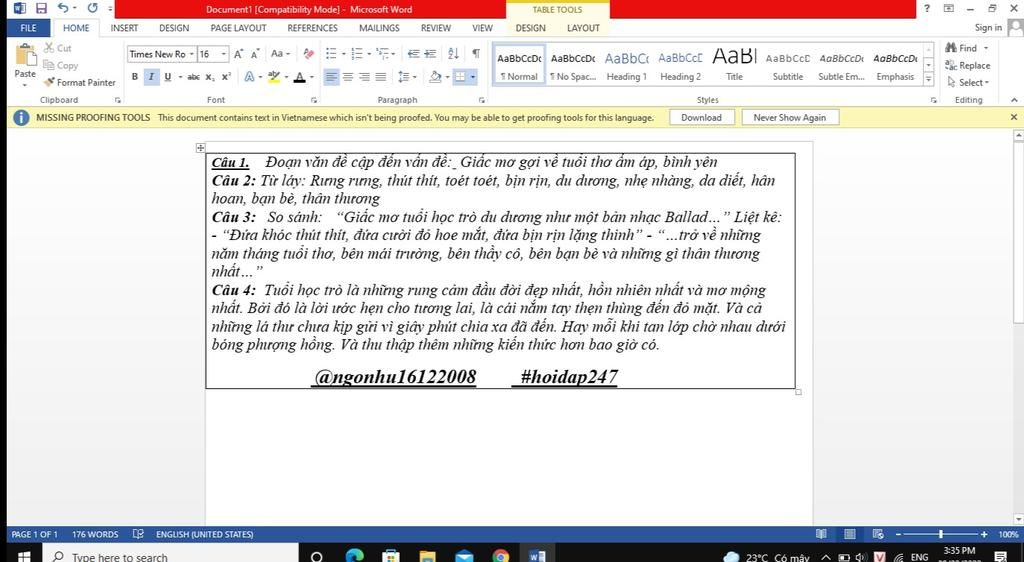
Task: Cut the selected text
Action: (x=57, y=48)
